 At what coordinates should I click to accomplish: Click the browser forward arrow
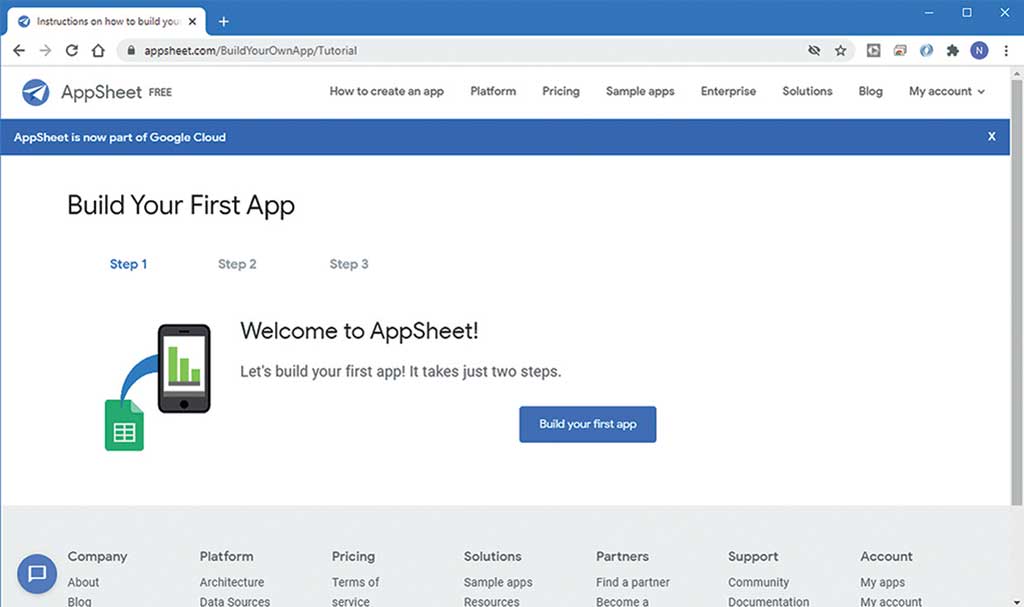coord(45,50)
